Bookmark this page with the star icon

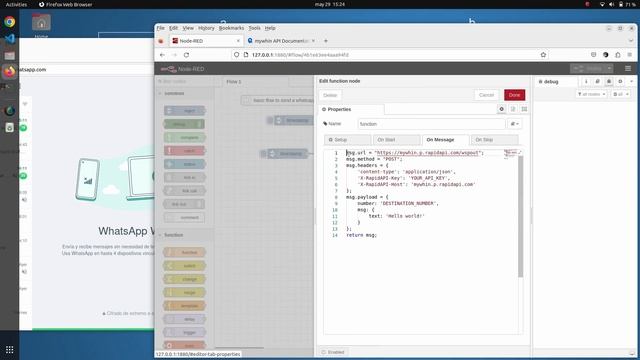[x=543, y=55]
